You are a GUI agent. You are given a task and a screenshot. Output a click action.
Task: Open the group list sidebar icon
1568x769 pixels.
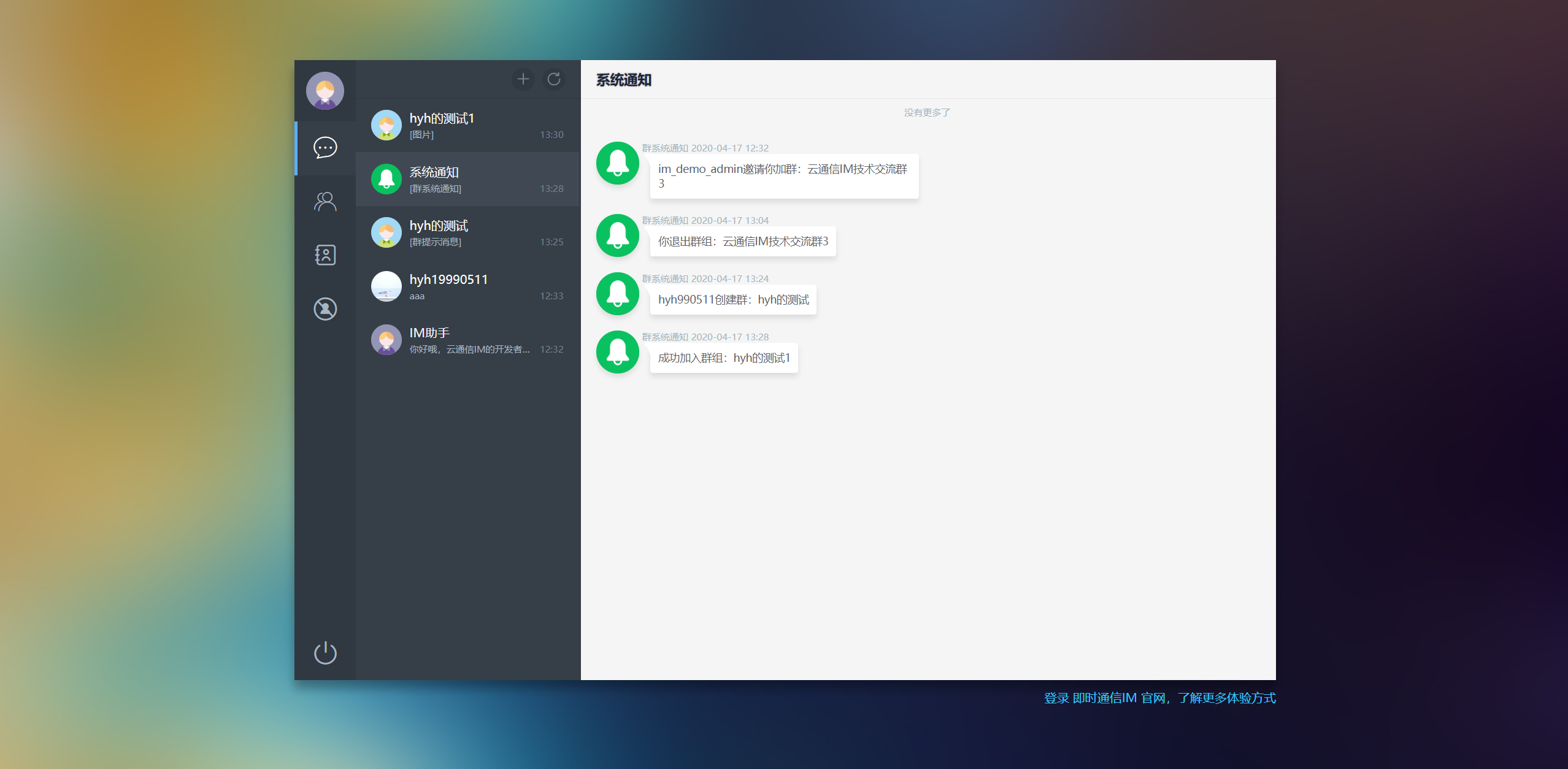pos(325,202)
